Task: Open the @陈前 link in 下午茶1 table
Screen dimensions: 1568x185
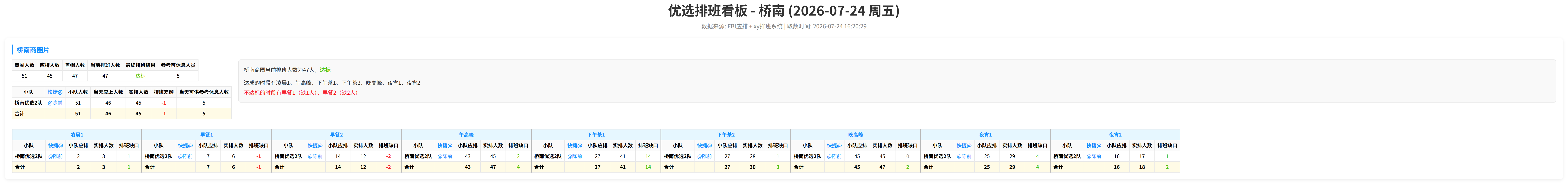Action: [x=575, y=156]
